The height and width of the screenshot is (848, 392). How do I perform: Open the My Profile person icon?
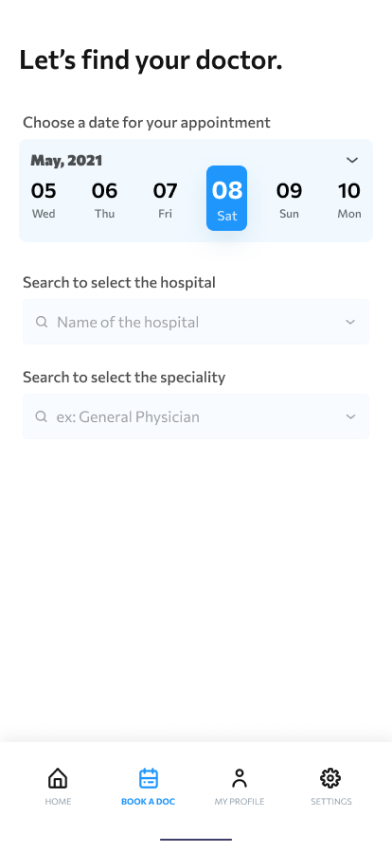click(239, 778)
